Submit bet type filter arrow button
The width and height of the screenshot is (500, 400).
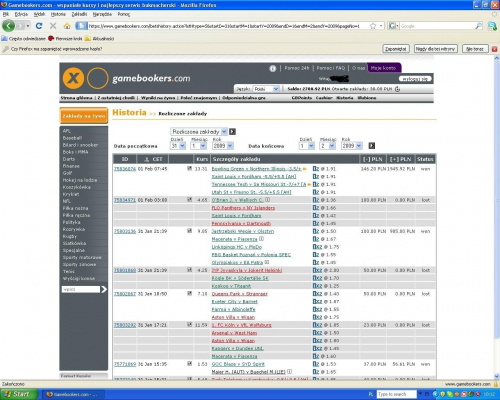pyautogui.click(x=232, y=132)
